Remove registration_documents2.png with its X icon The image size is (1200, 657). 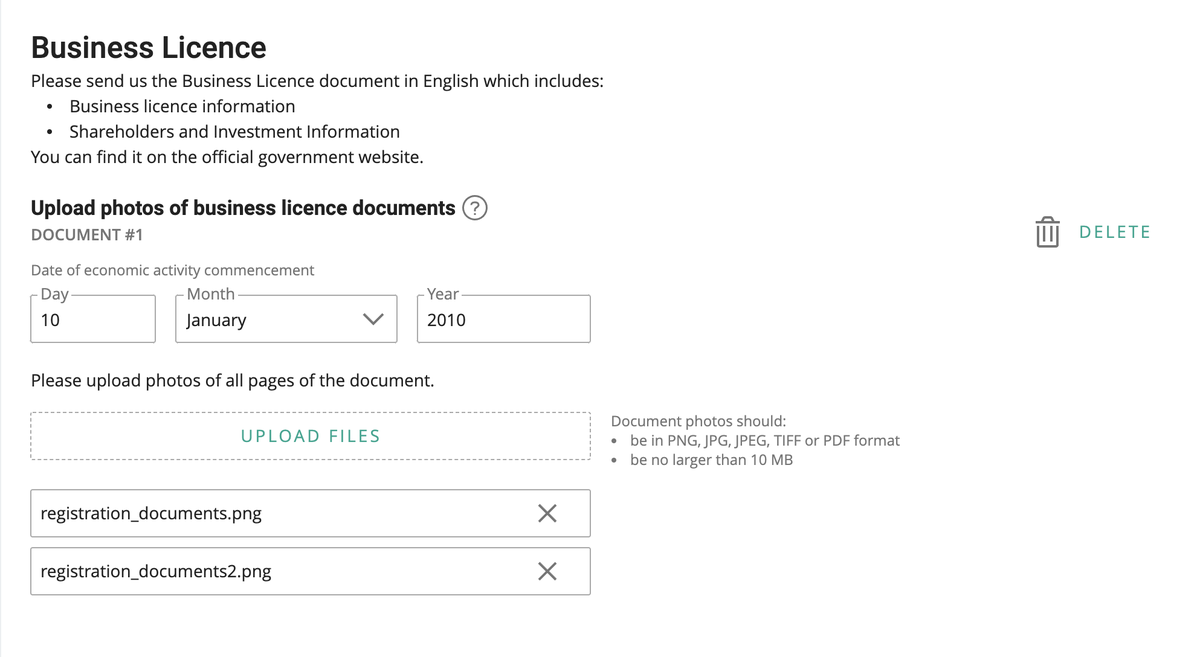pos(547,571)
